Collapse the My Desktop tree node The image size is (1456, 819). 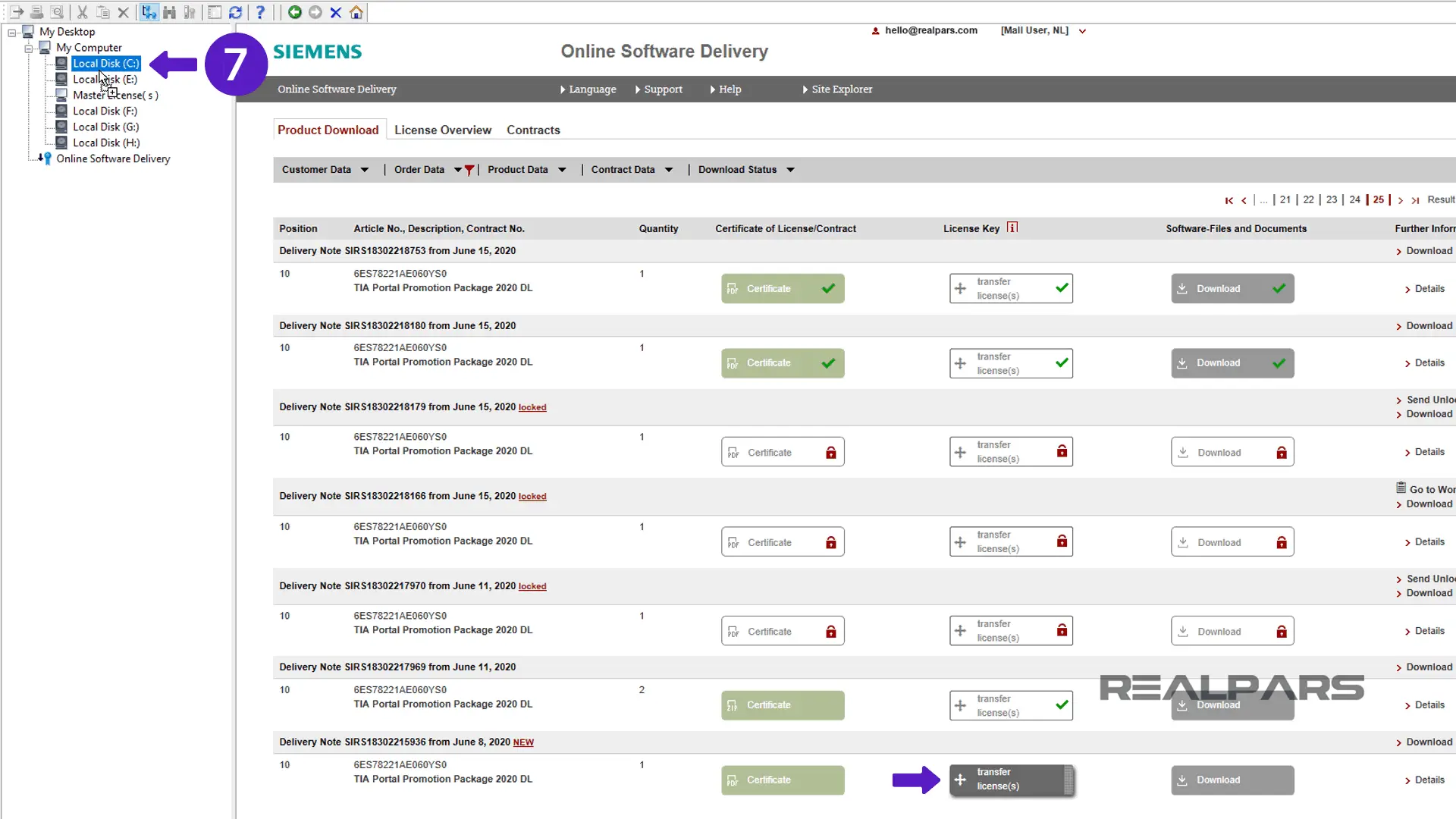point(12,32)
